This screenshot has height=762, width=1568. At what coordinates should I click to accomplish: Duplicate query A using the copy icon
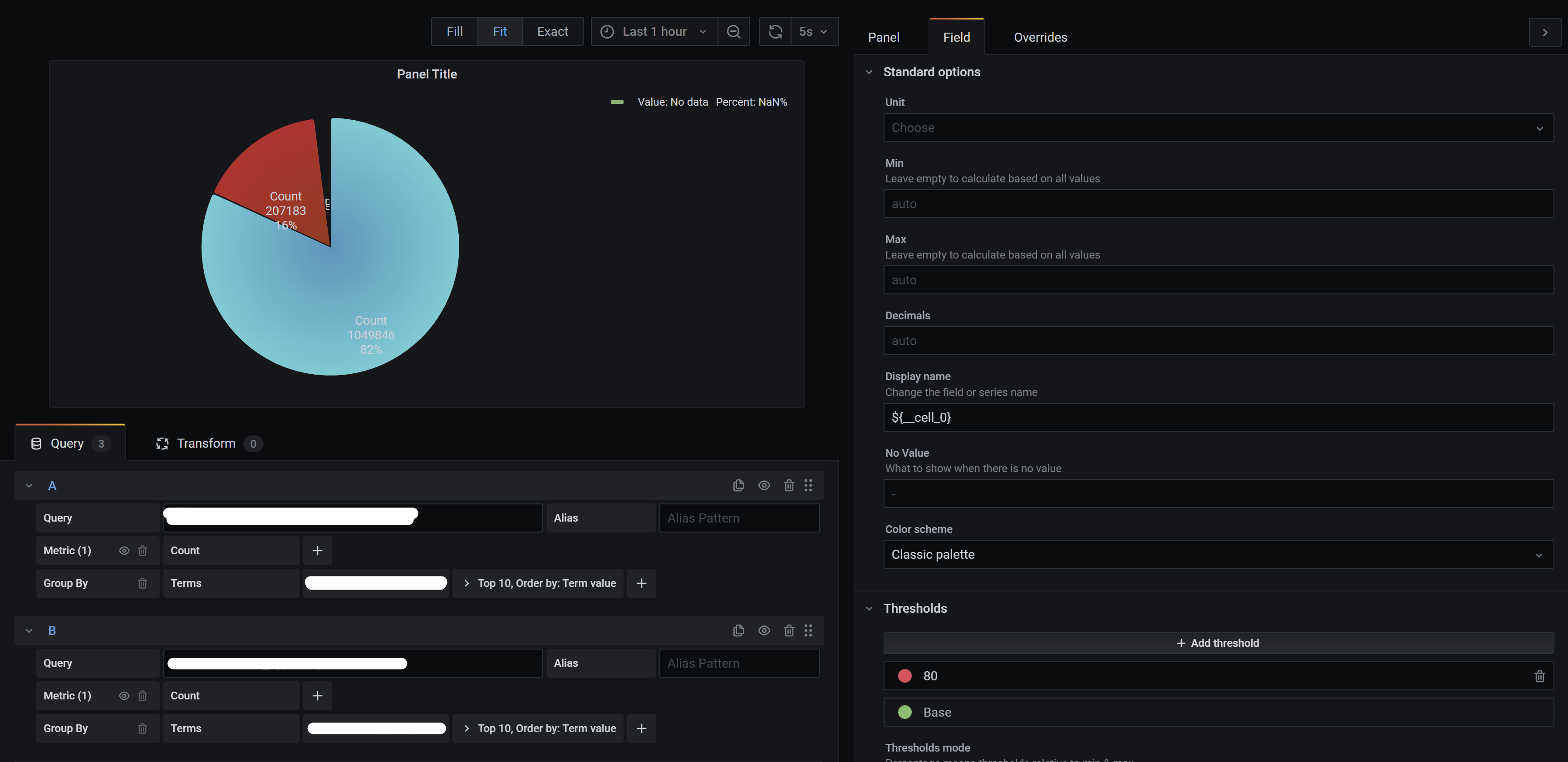tap(738, 485)
